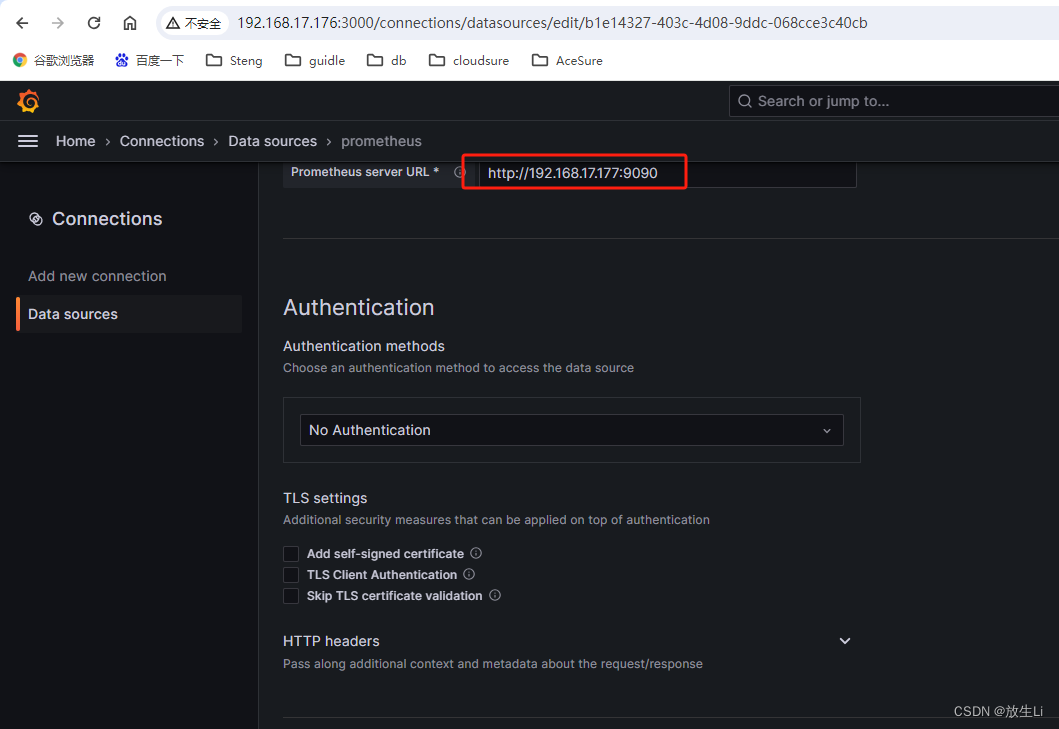Click info icon next to Add self-signed certificate
The image size is (1059, 729).
(475, 552)
